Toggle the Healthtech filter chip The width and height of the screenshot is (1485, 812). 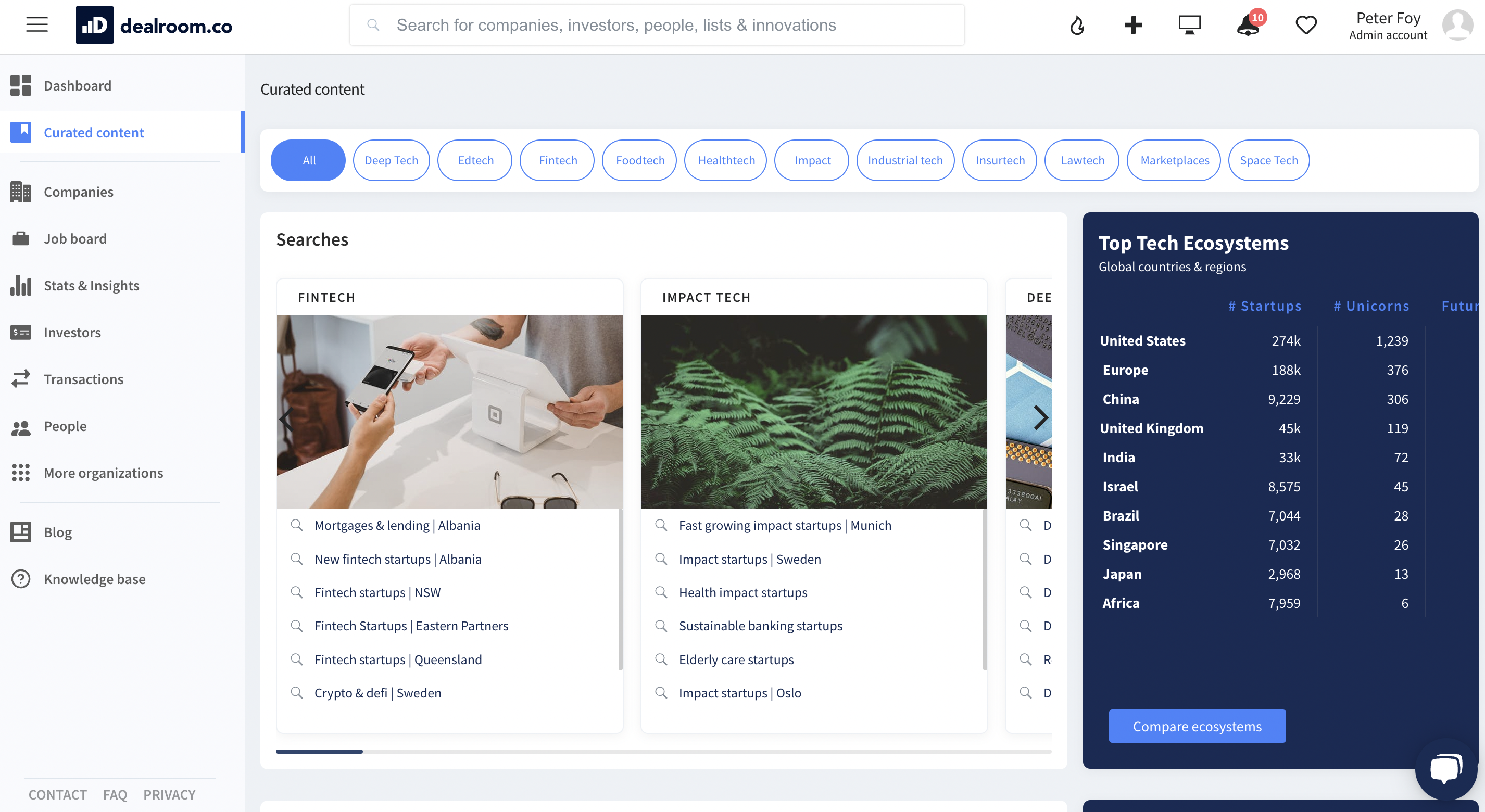725,160
